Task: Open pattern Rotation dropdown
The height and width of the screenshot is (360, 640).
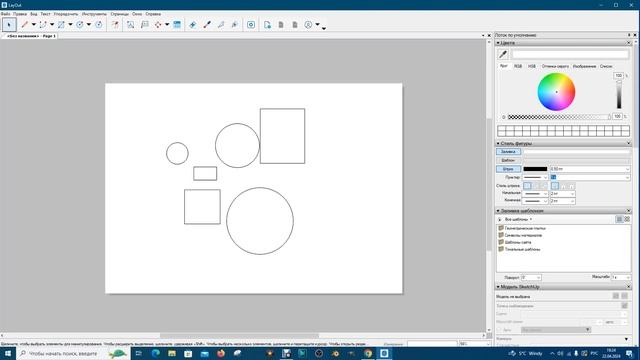Action: click(x=538, y=278)
